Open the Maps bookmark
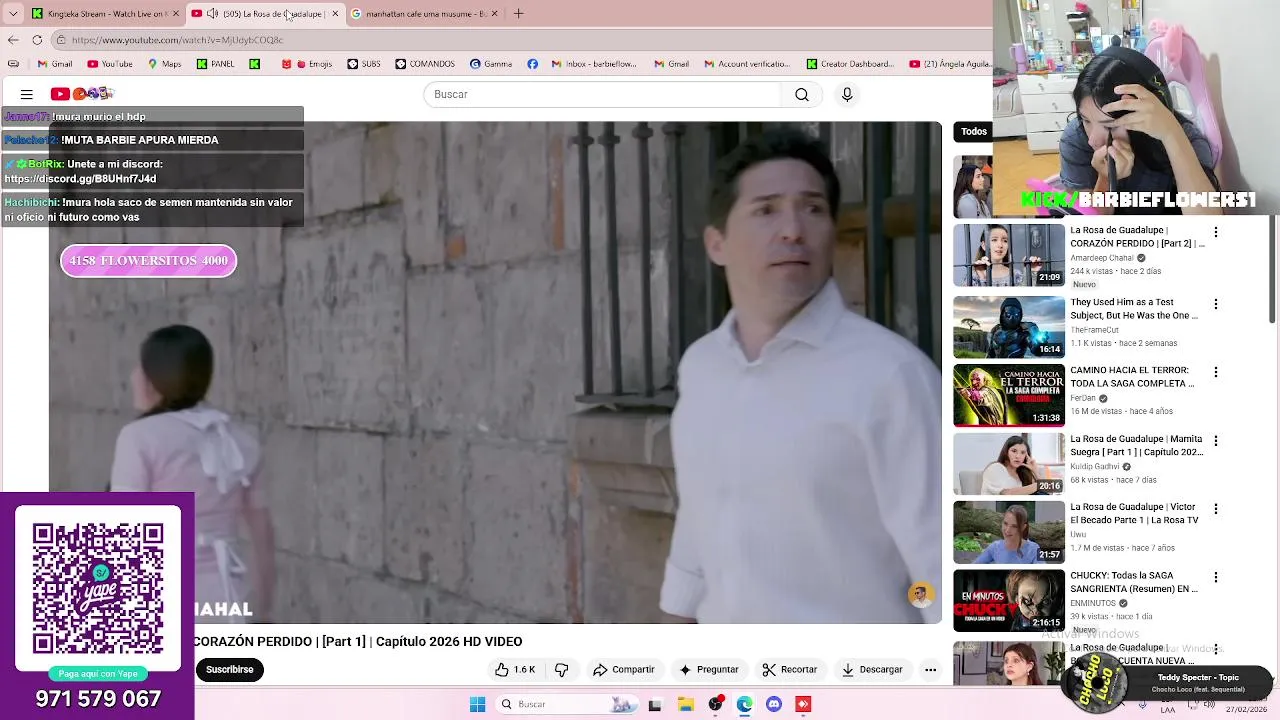1280x720 pixels. point(164,64)
